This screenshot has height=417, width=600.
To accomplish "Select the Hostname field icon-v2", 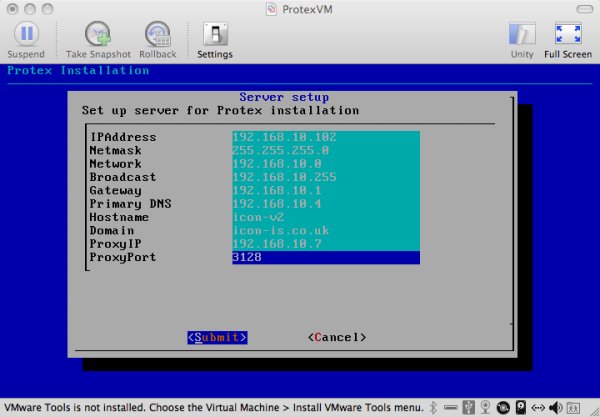I will pyautogui.click(x=326, y=217).
